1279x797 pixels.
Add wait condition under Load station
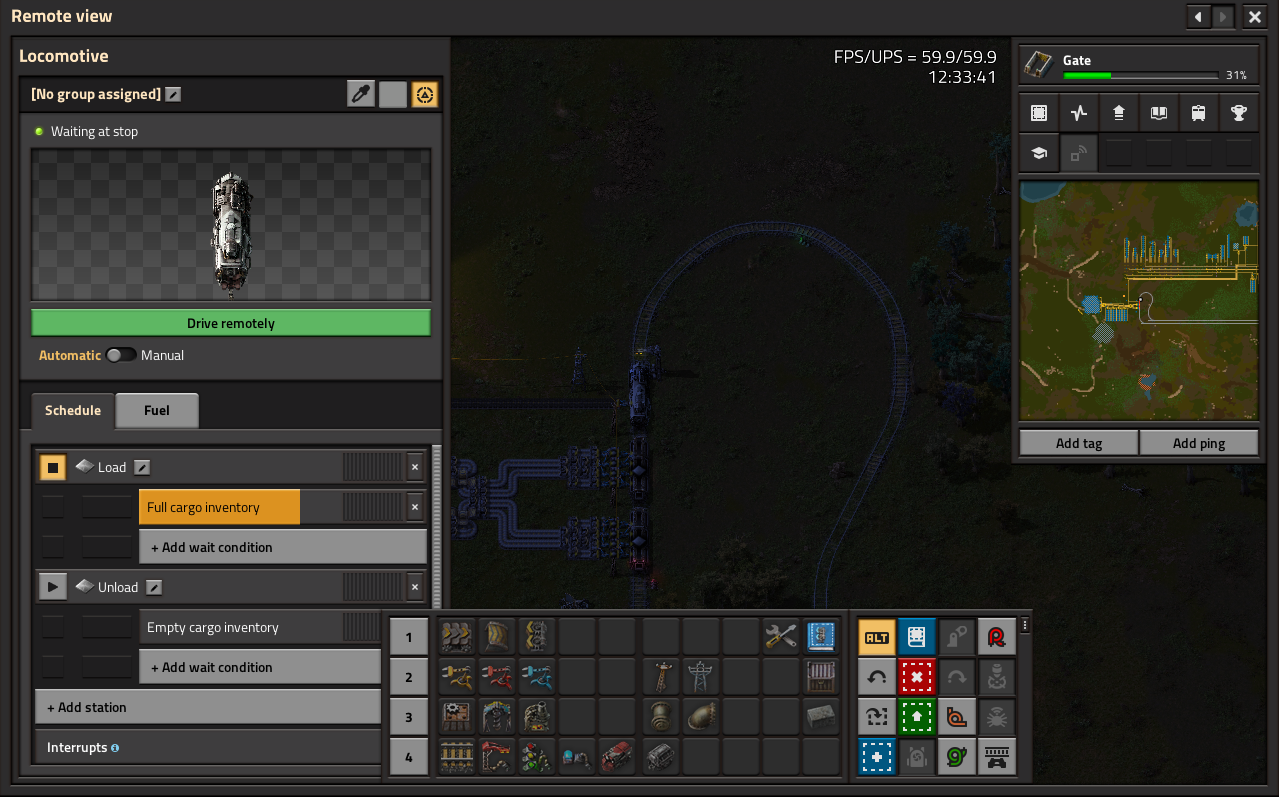pyautogui.click(x=283, y=547)
